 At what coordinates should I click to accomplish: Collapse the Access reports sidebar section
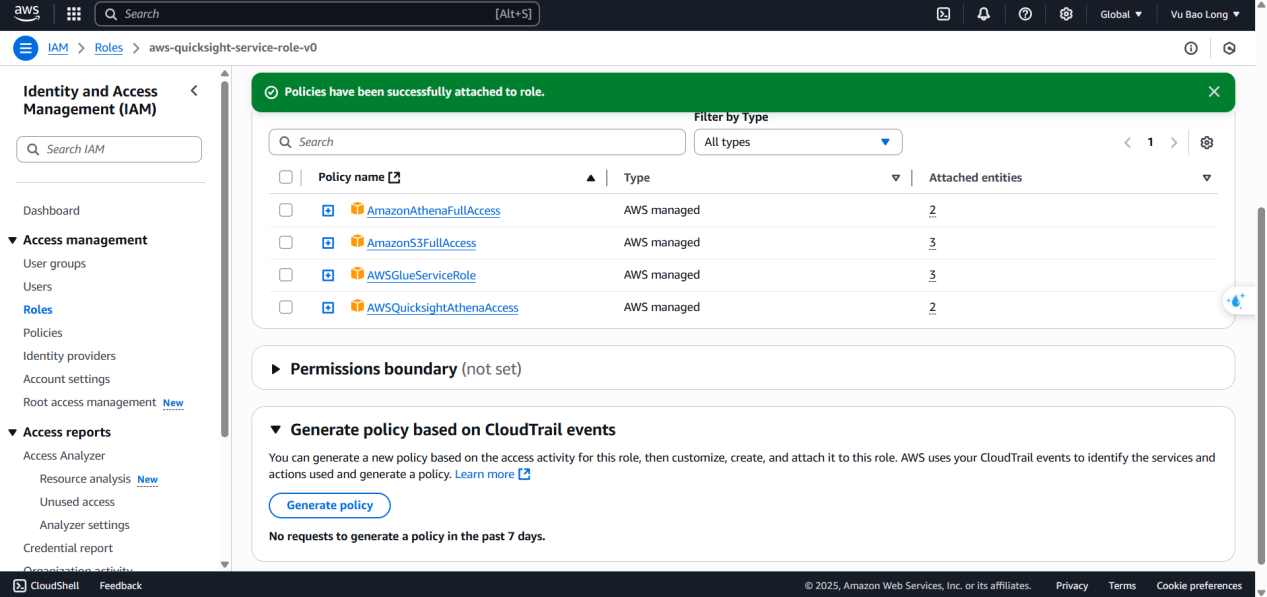pos(13,432)
